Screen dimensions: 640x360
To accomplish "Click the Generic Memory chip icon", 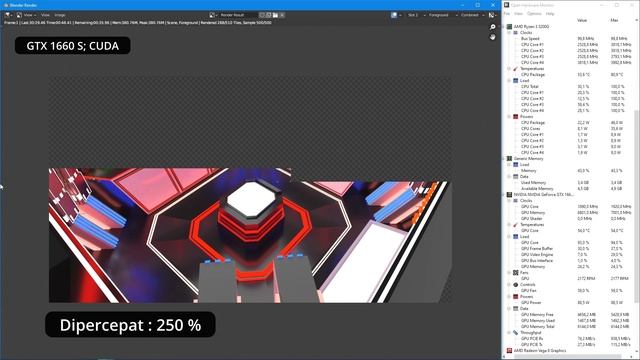I will 509,158.
